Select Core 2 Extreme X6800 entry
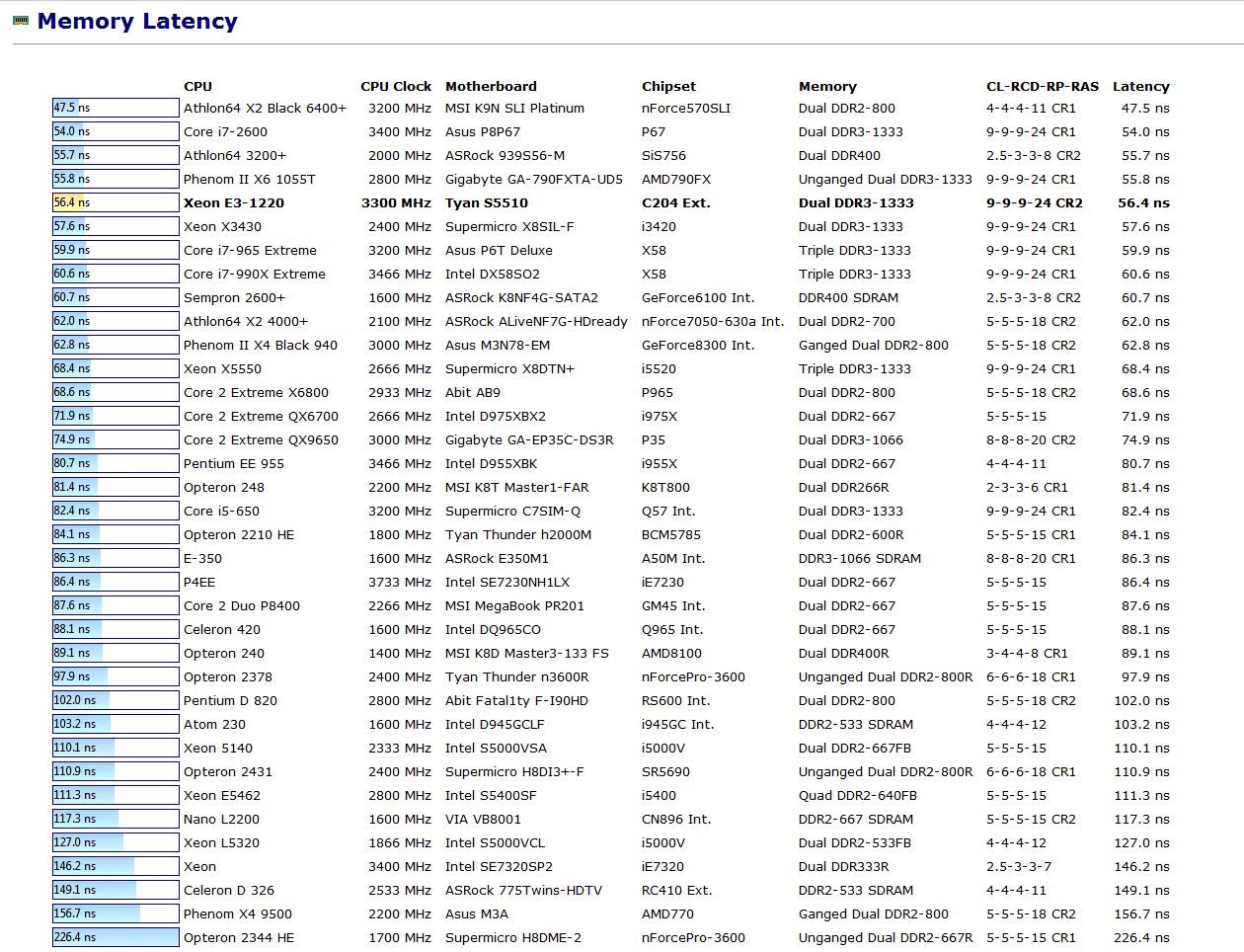The image size is (1244, 952). coord(256,392)
